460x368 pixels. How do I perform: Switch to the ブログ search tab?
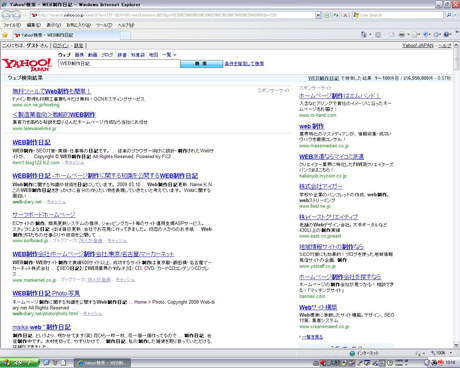(x=107, y=55)
